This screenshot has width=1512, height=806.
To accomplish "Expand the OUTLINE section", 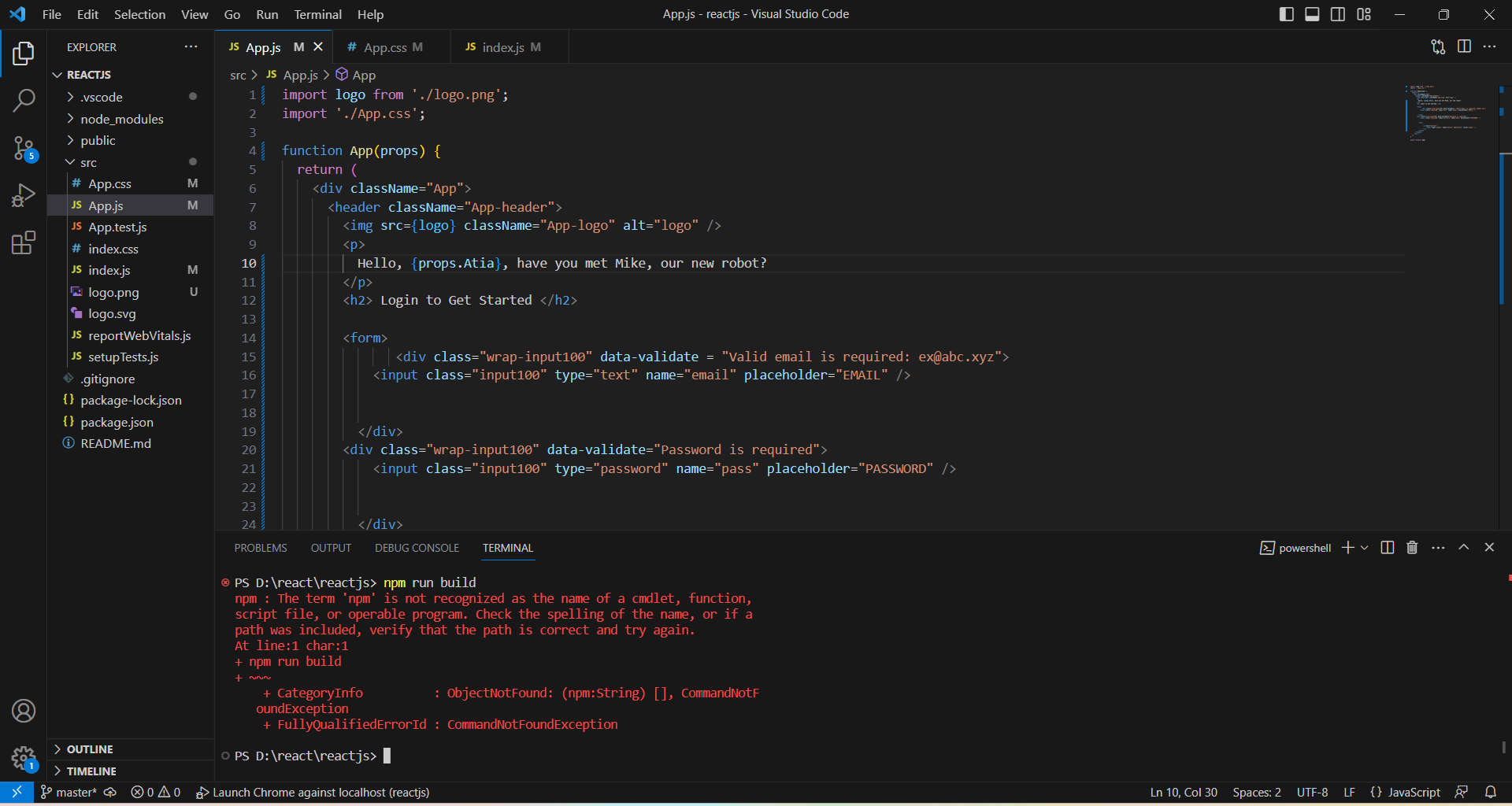I will 90,749.
